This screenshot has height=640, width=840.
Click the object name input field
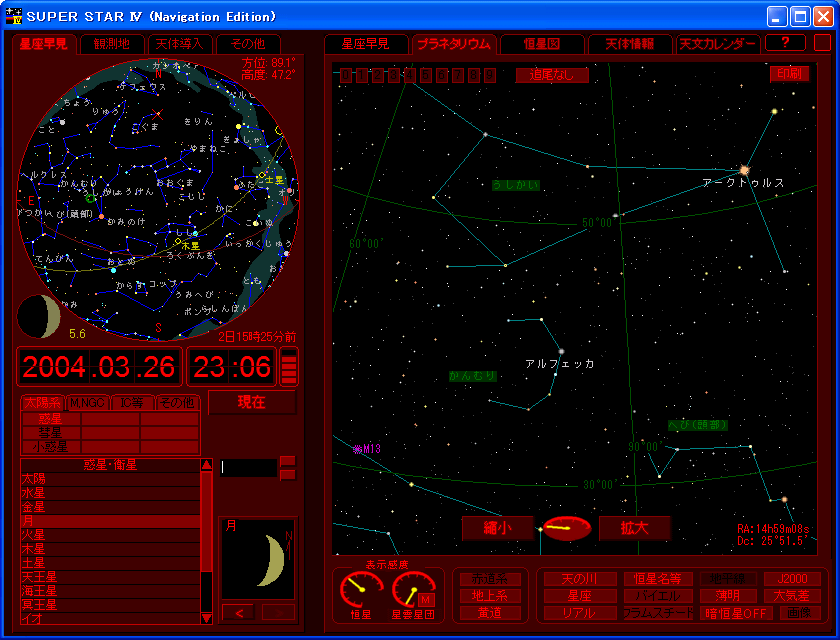[x=249, y=468]
